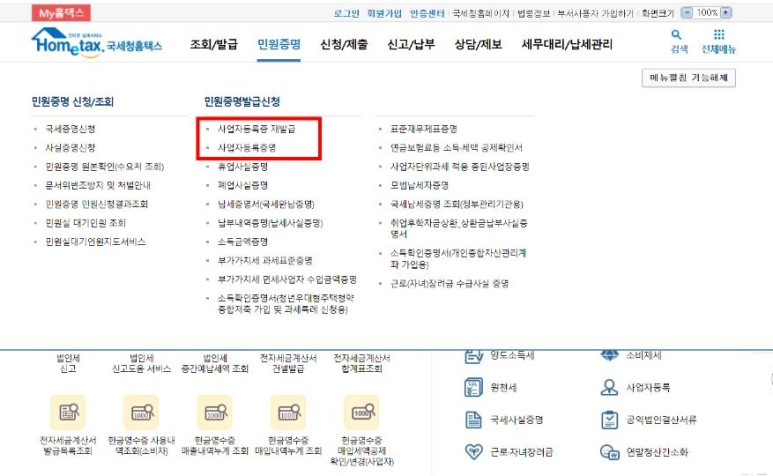This screenshot has height=476, width=773.
Task: Select 사업자등록증 재발급
Action: pyautogui.click(x=256, y=129)
